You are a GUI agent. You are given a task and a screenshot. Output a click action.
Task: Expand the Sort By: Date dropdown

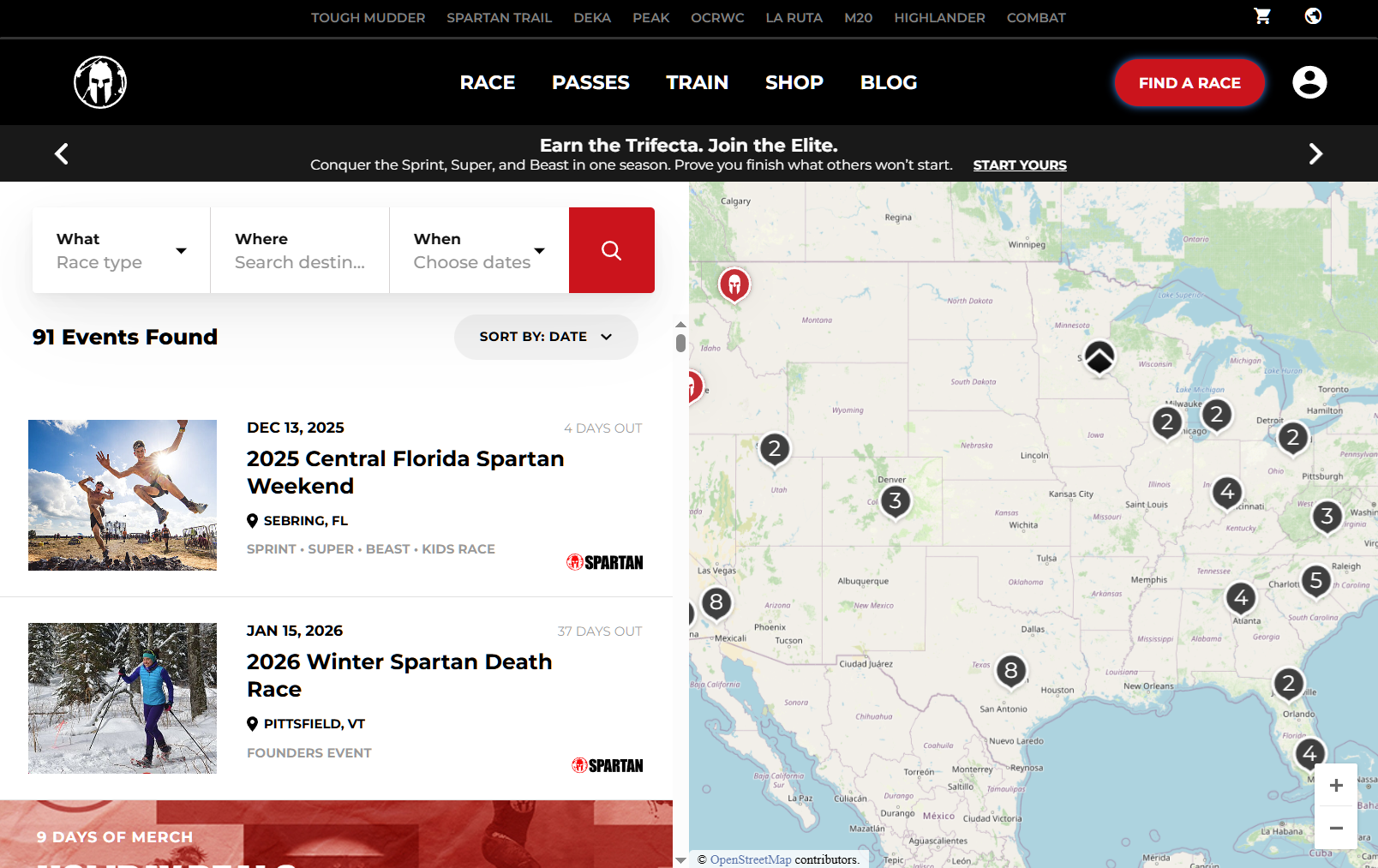coord(546,337)
